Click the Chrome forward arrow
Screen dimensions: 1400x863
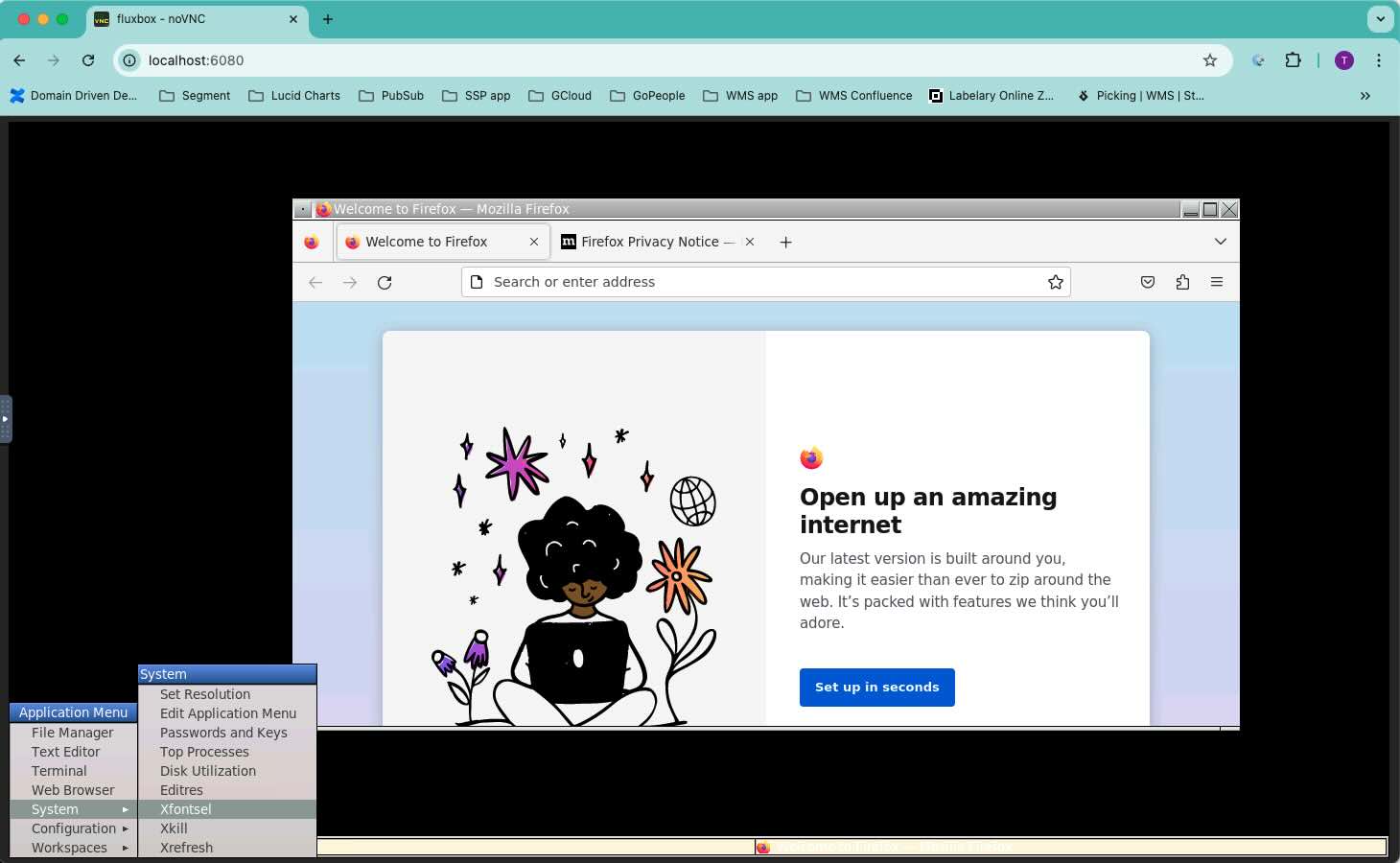[x=54, y=60]
